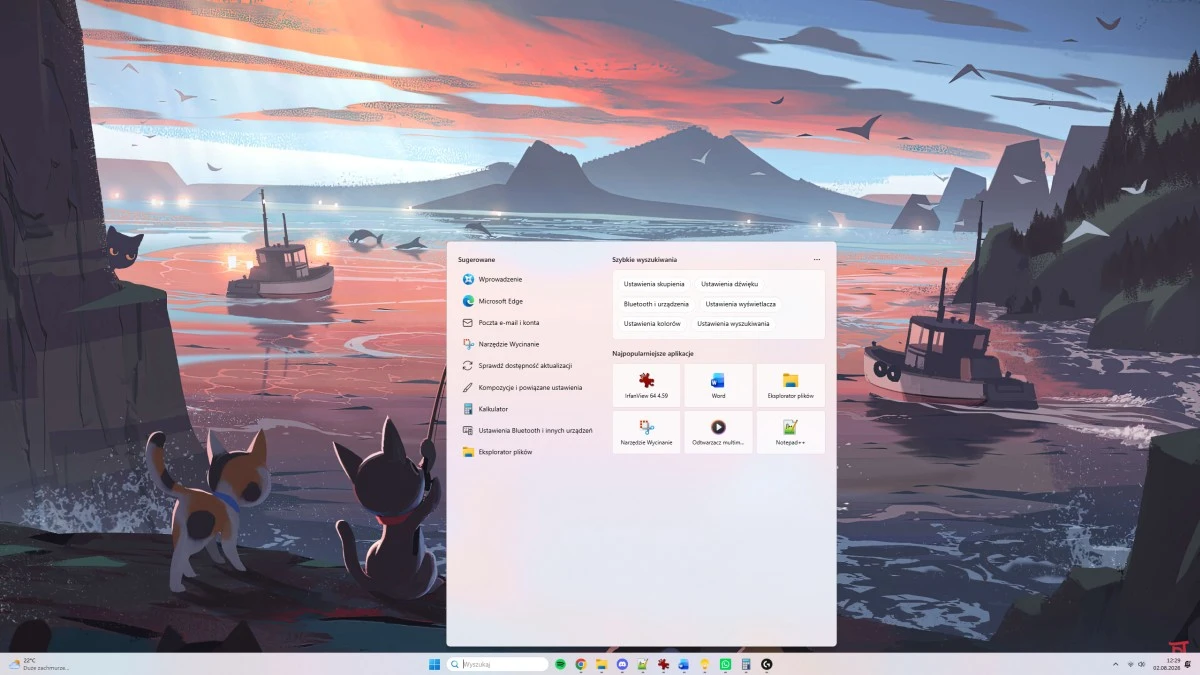Open the black circular app on taskbar
The width and height of the screenshot is (1200, 675).
coord(767,664)
